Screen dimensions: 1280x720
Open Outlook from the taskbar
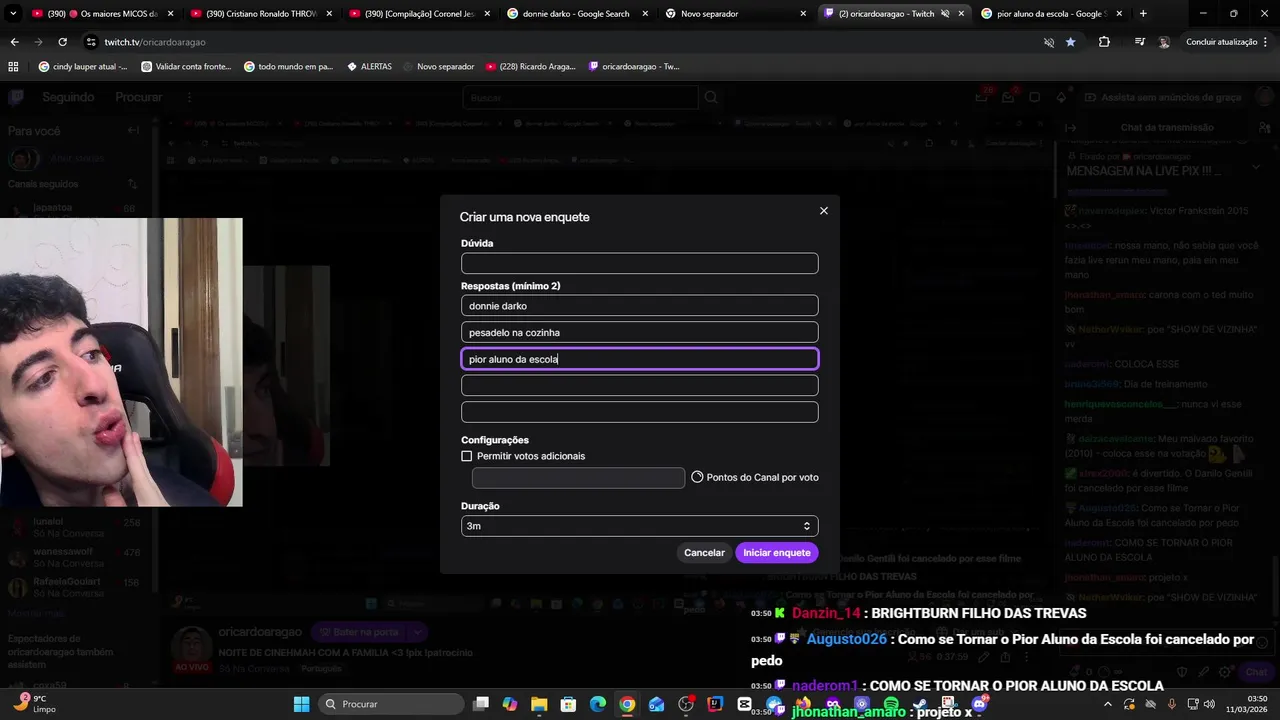pos(656,704)
